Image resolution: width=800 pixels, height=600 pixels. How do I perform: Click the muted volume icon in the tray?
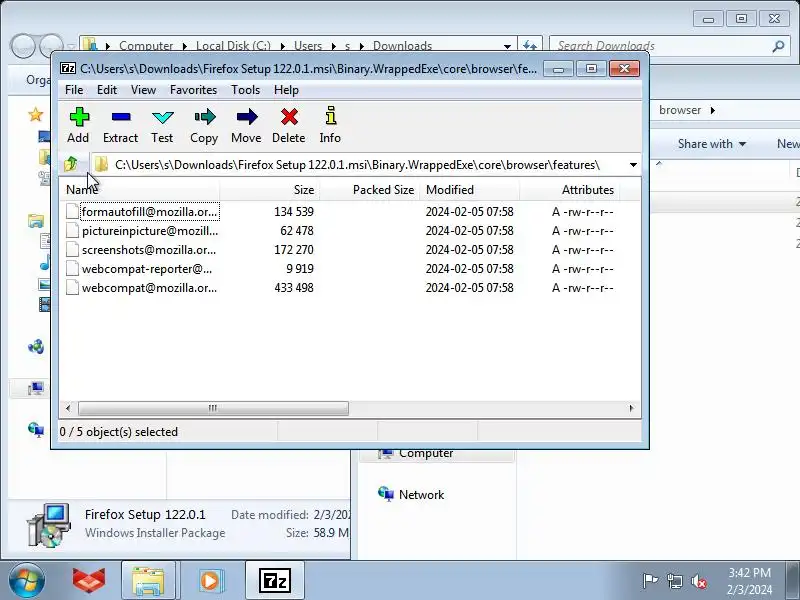(698, 581)
